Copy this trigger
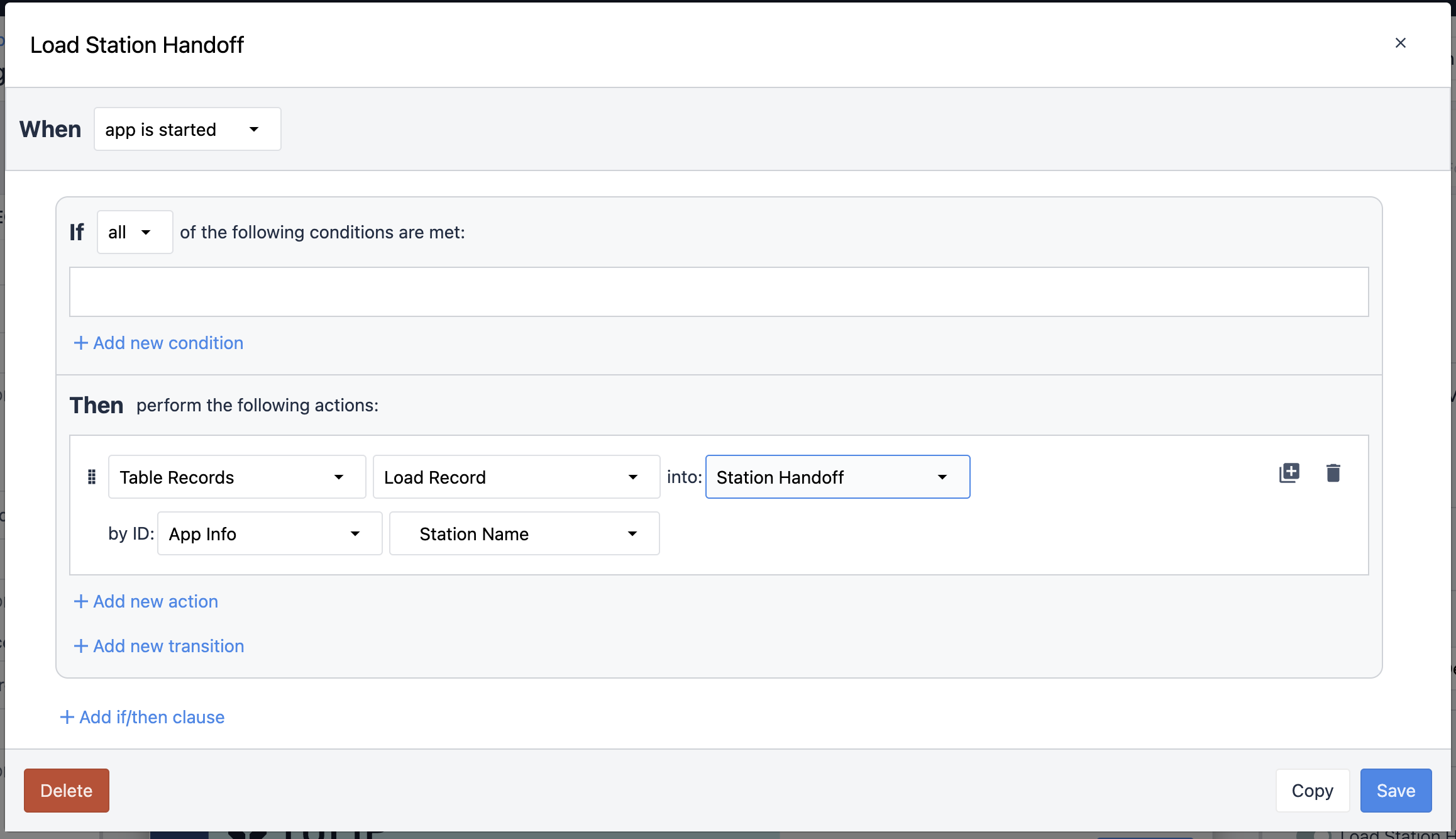This screenshot has width=1456, height=839. (x=1313, y=791)
